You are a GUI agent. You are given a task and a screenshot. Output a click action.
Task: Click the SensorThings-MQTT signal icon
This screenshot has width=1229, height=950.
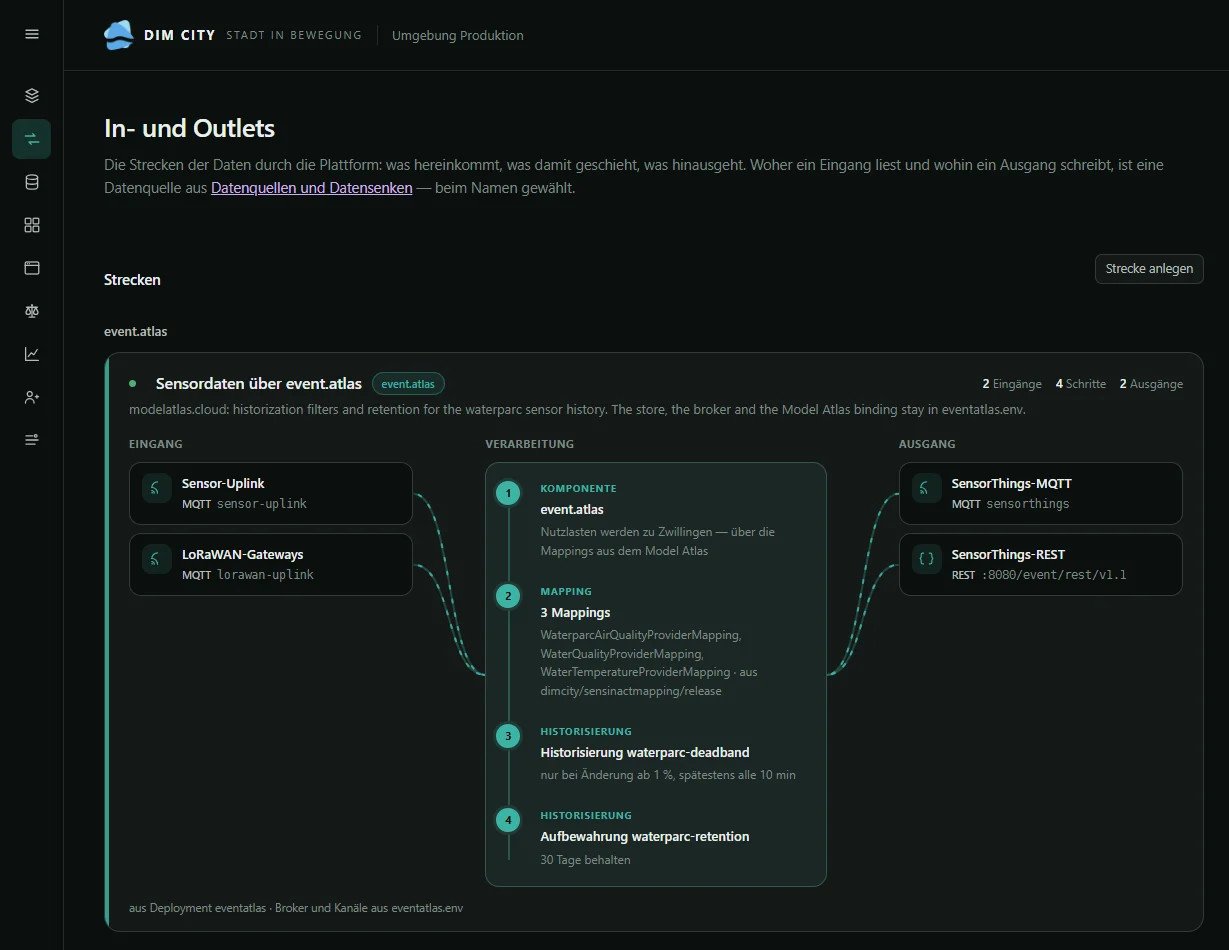pos(927,488)
